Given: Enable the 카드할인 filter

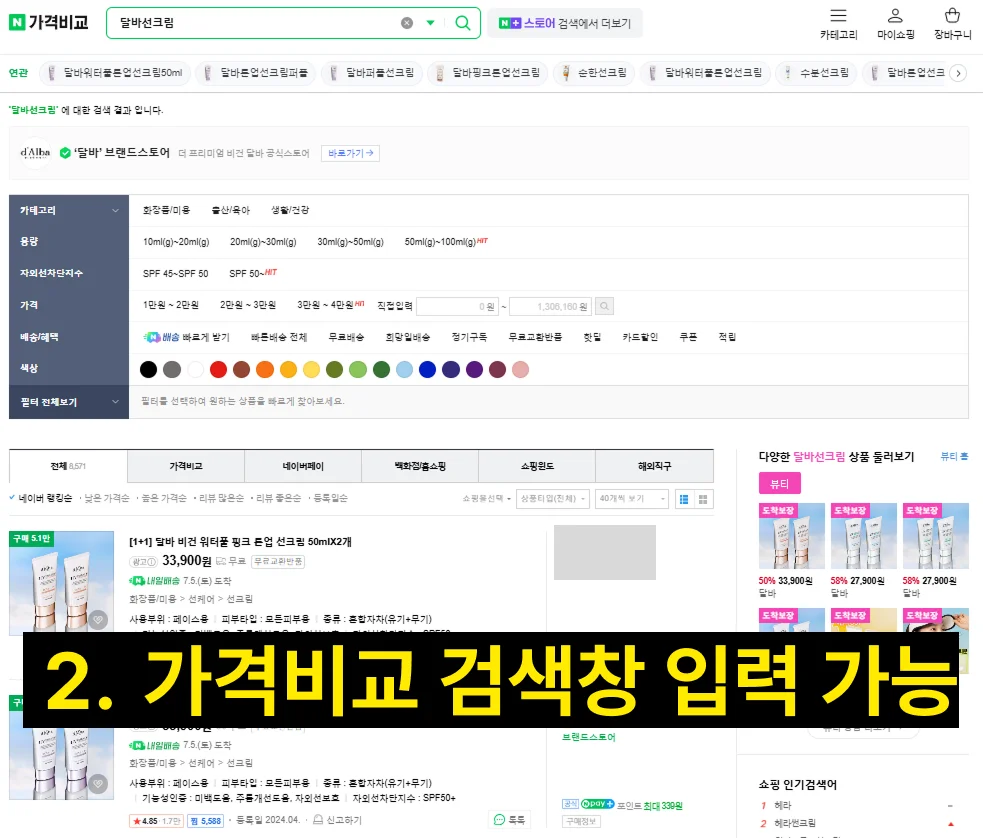Looking at the screenshot, I should [642, 337].
